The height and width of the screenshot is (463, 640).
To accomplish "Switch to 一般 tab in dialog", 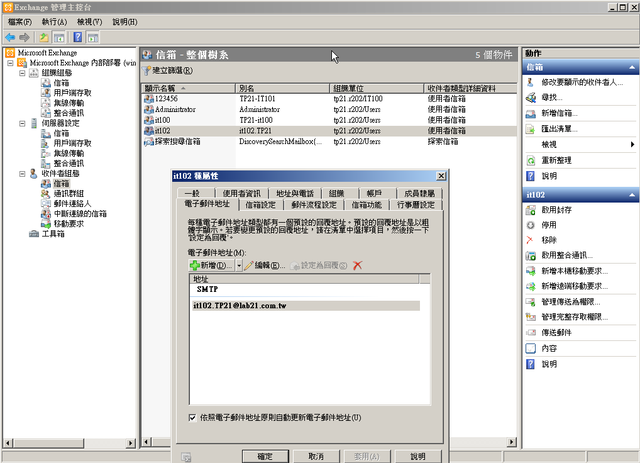I will click(x=195, y=194).
